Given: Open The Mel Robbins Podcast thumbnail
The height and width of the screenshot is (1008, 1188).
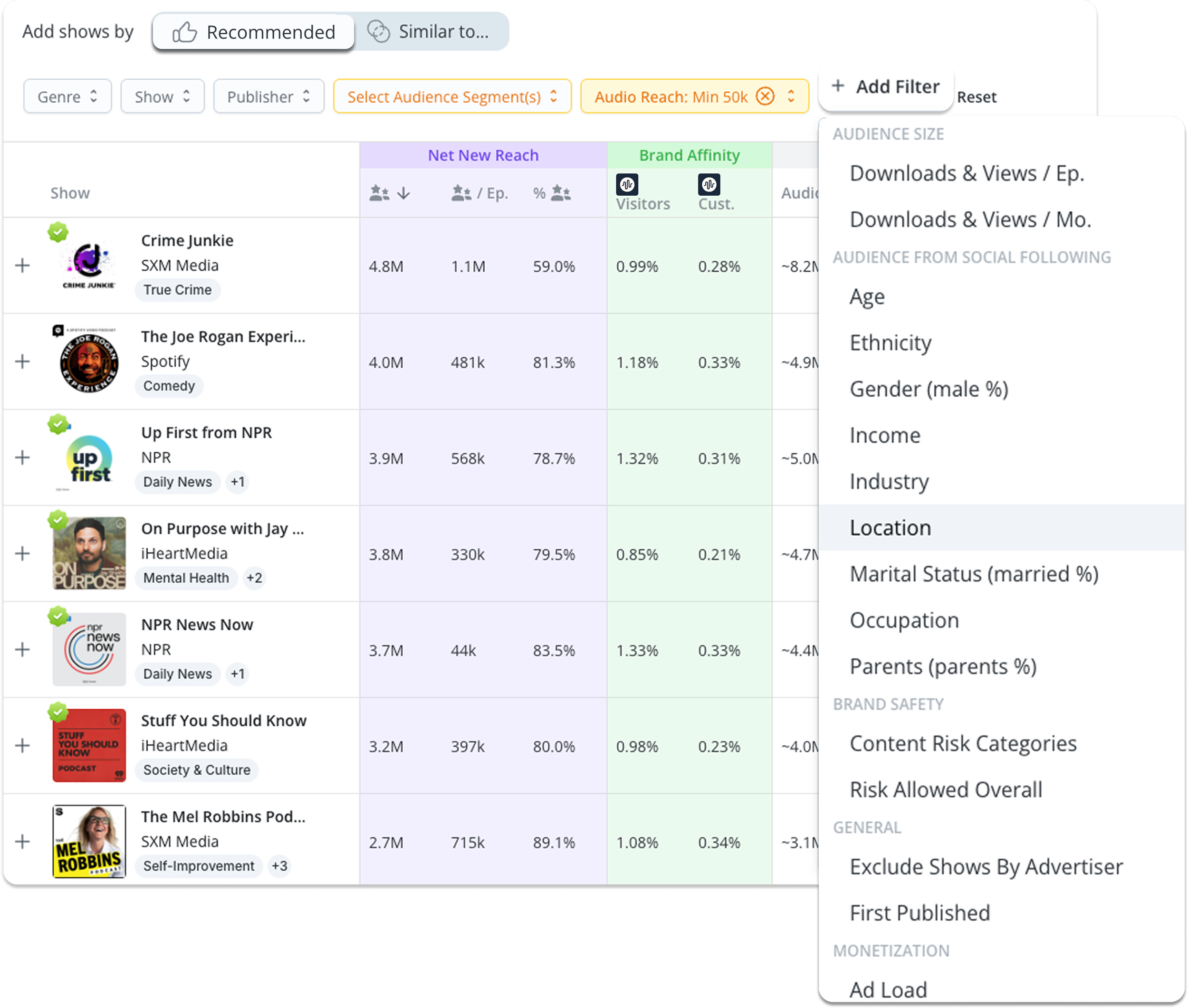Looking at the screenshot, I should click(x=89, y=841).
